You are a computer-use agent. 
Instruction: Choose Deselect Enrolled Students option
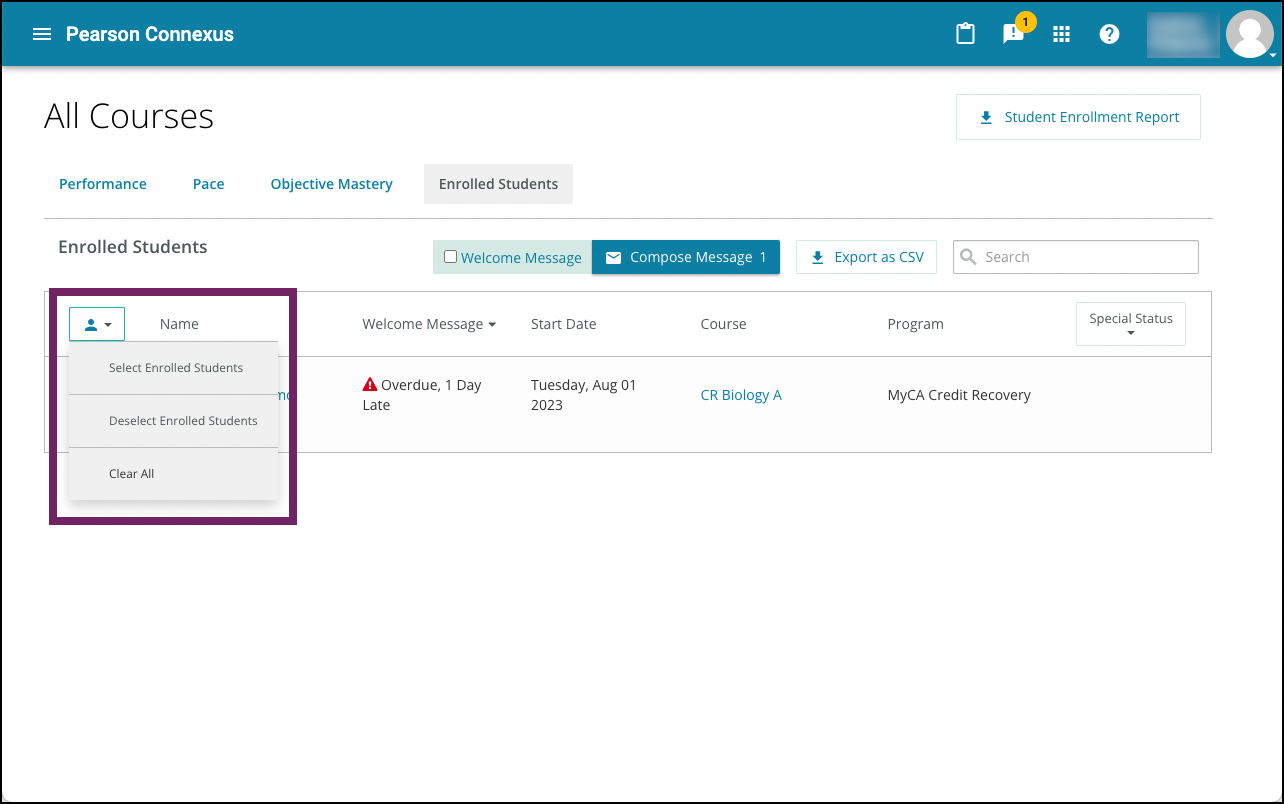pos(173,421)
